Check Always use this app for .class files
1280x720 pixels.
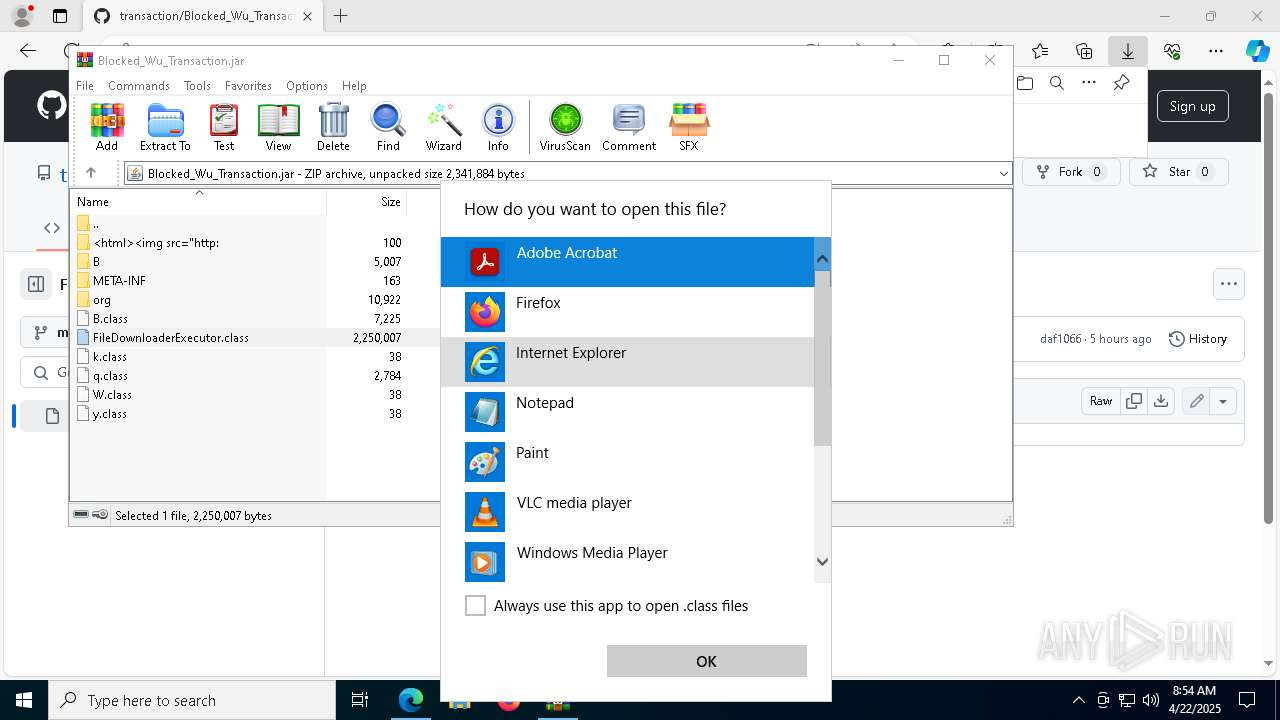point(476,606)
